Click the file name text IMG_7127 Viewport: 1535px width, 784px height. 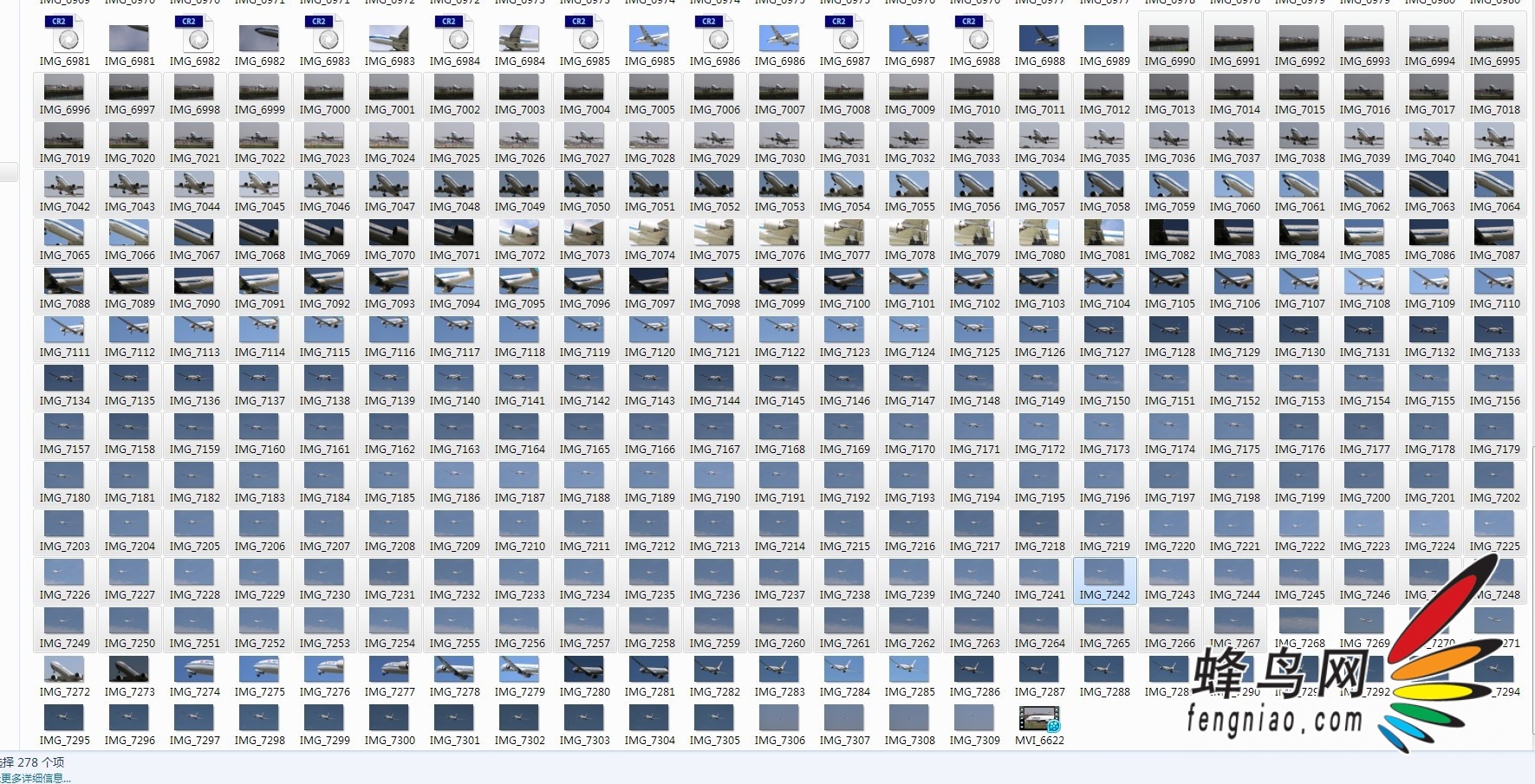coord(1104,353)
